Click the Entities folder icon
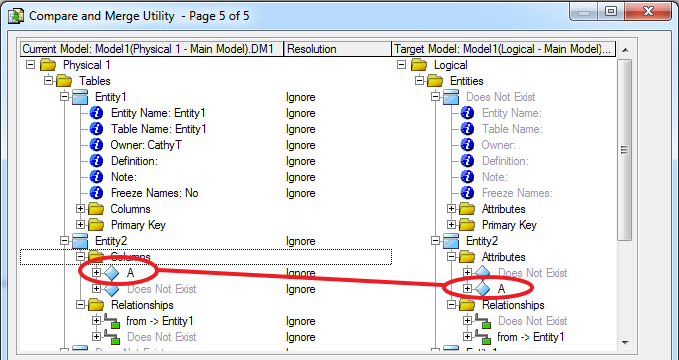The height and width of the screenshot is (360, 679). 435,81
